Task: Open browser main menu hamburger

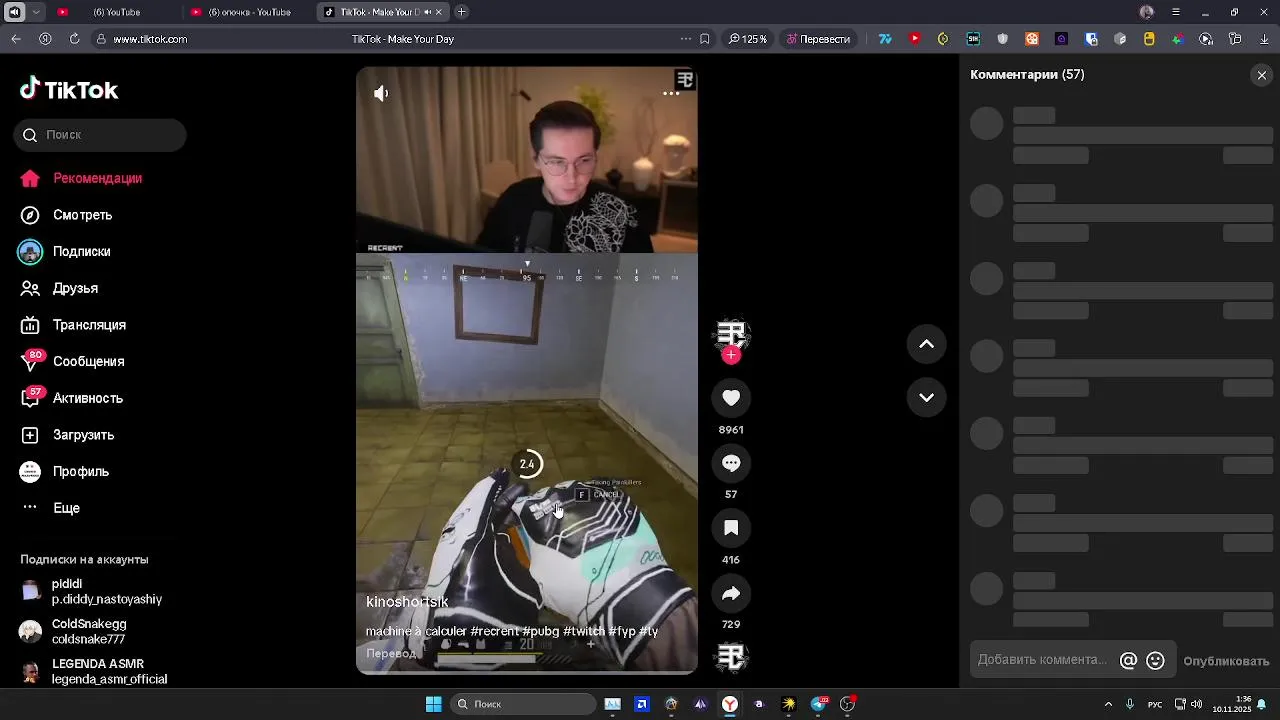Action: coord(1175,12)
